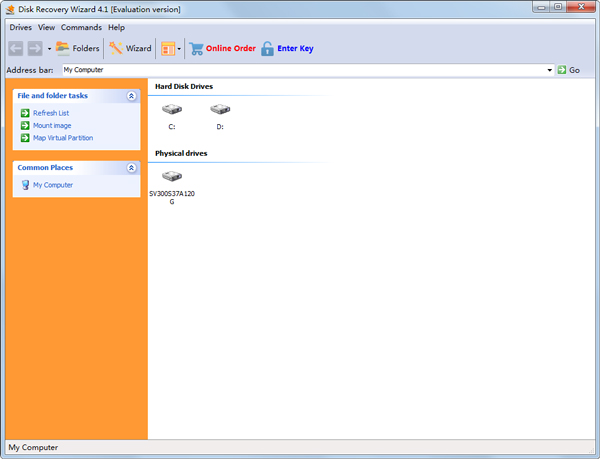600x459 pixels.
Task: Open the View menu
Action: (46, 28)
